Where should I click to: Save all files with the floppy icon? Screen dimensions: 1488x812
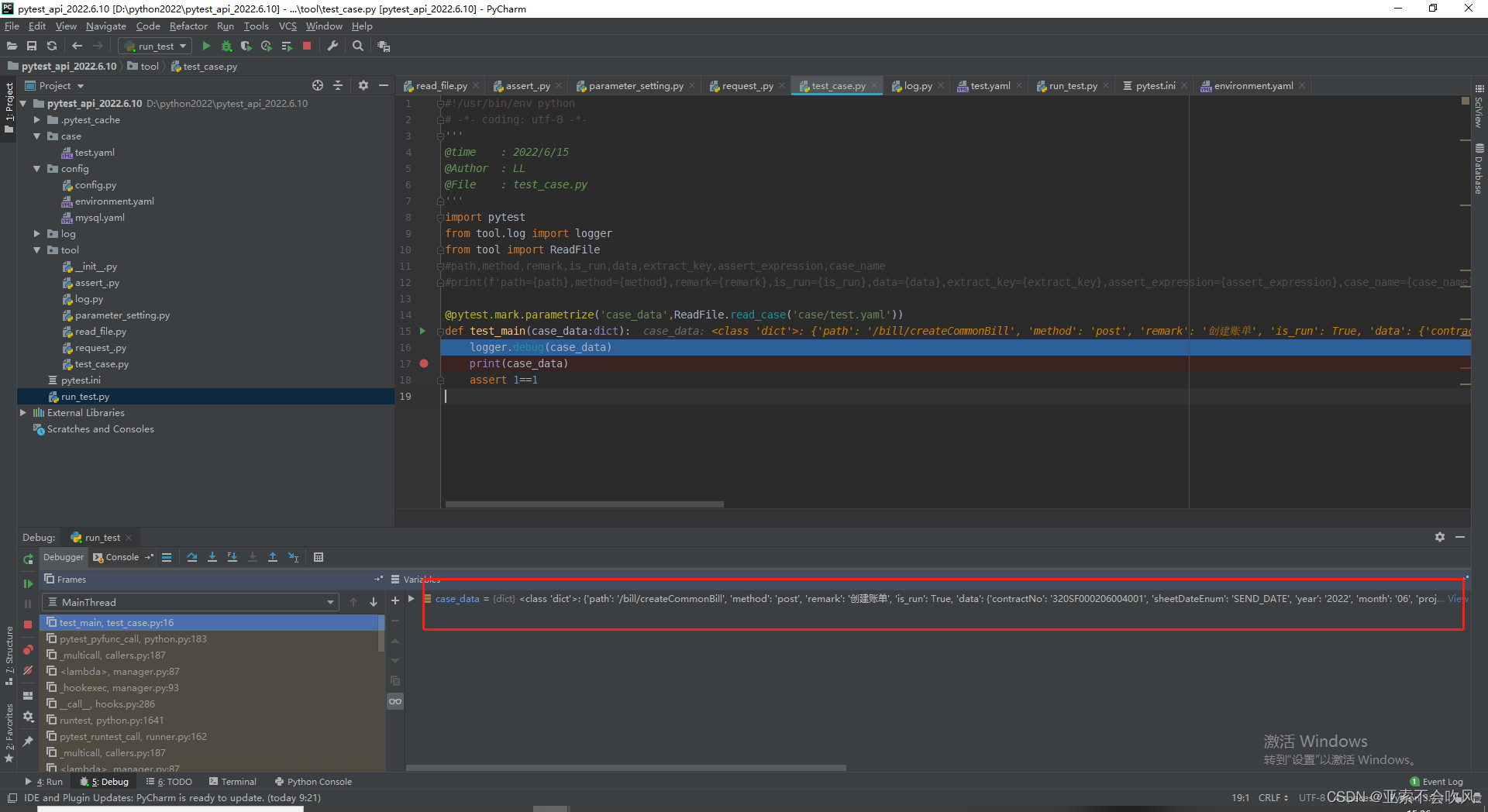(32, 46)
